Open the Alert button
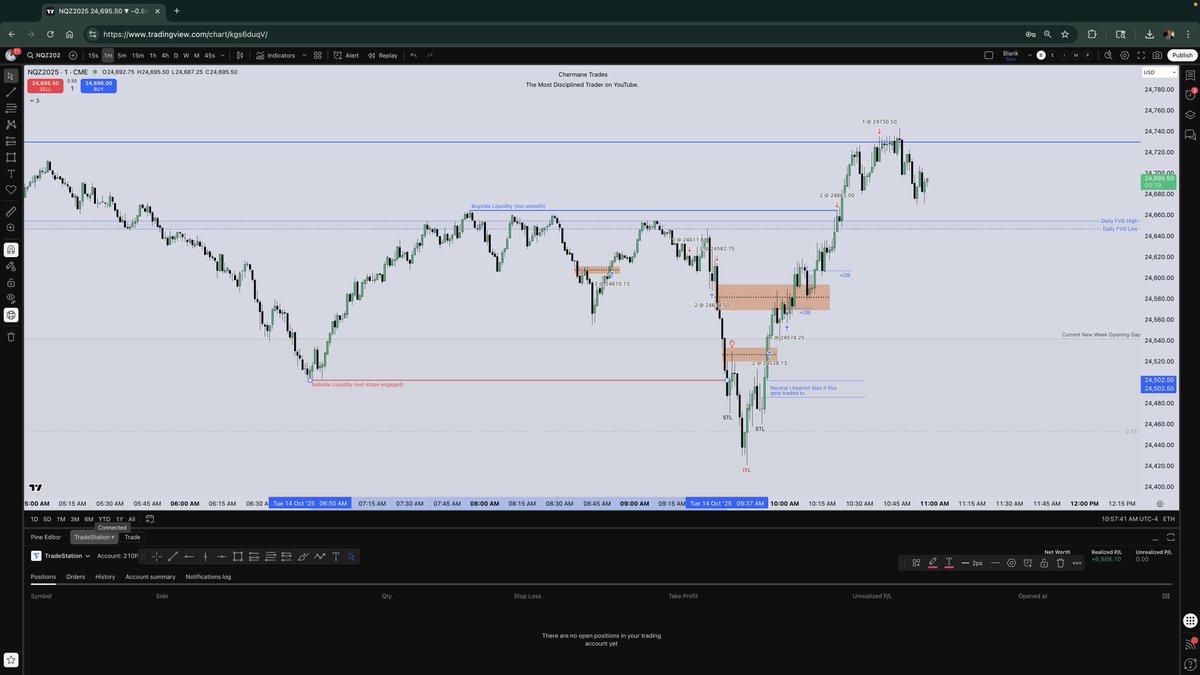Viewport: 1200px width, 675px height. [x=347, y=56]
